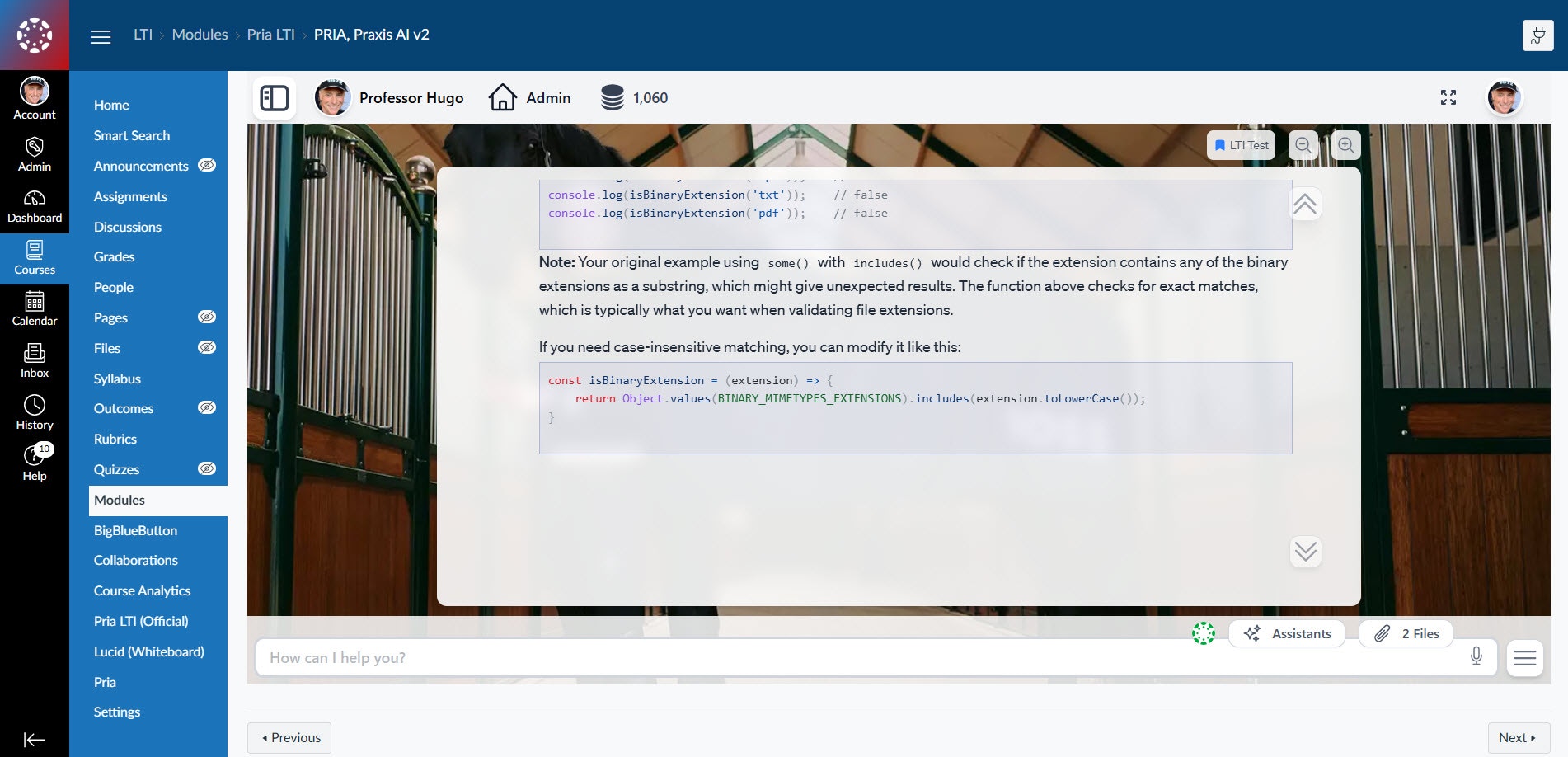1568x757 pixels.
Task: Open the Admin shield icon in global nav
Action: [x=35, y=154]
